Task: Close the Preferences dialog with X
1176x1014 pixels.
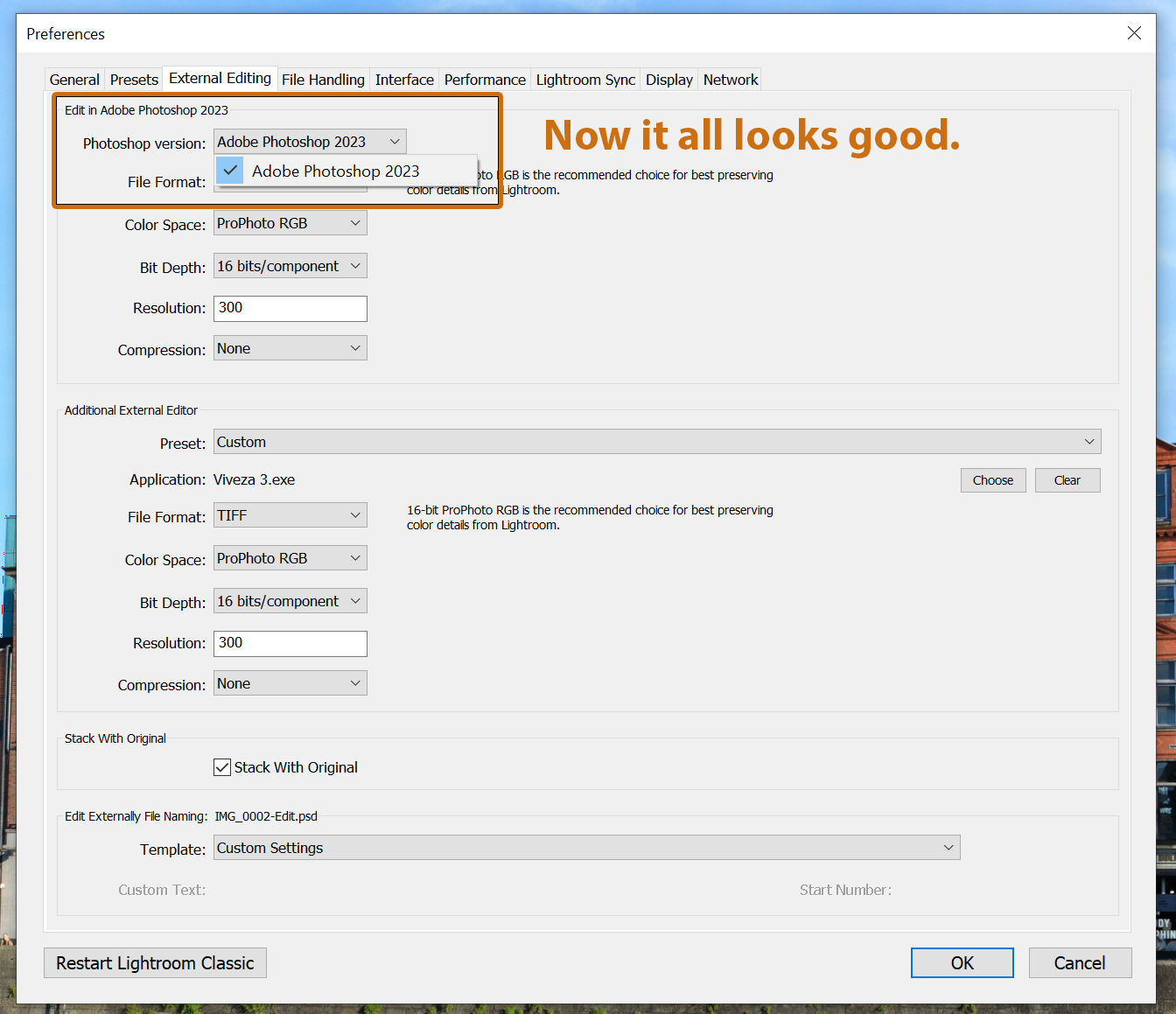Action: [1134, 33]
